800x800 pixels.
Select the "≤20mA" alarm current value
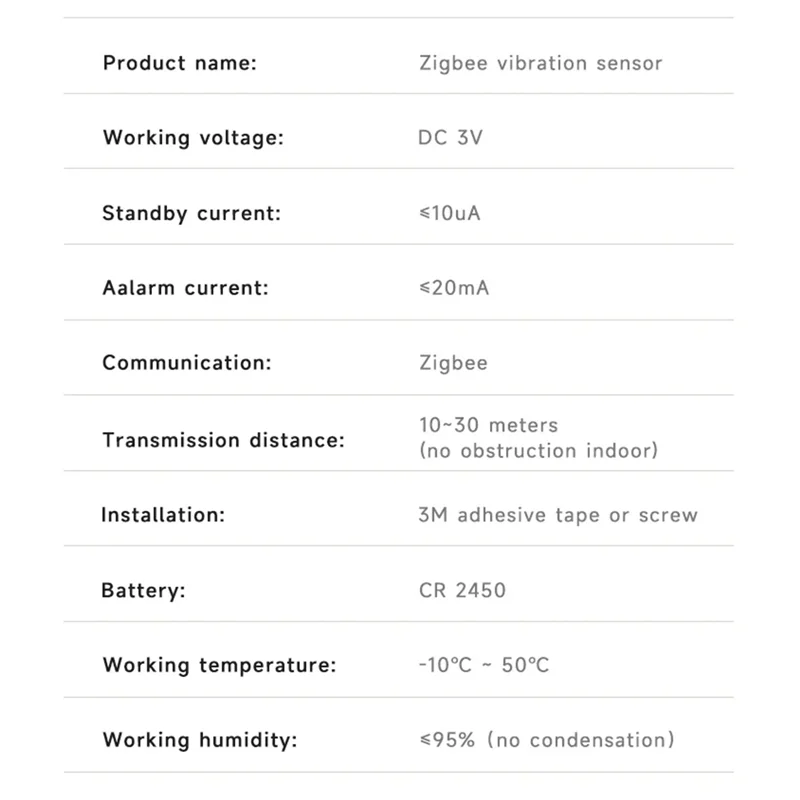pyautogui.click(x=454, y=288)
